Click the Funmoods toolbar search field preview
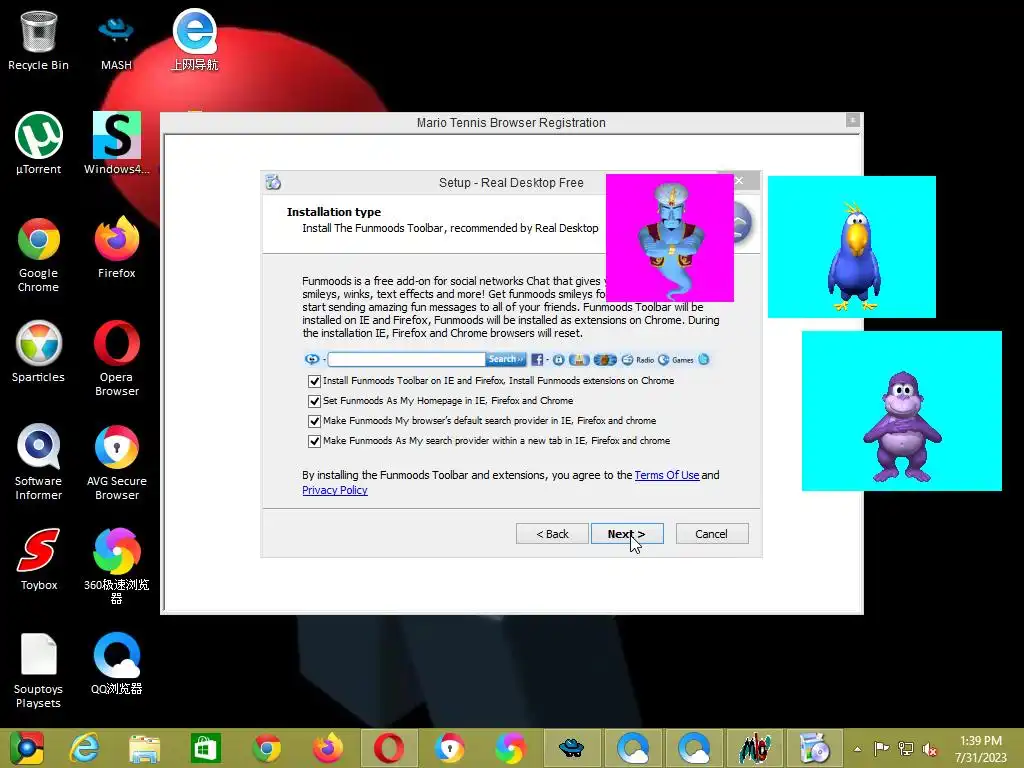The width and height of the screenshot is (1024, 768). click(406, 359)
